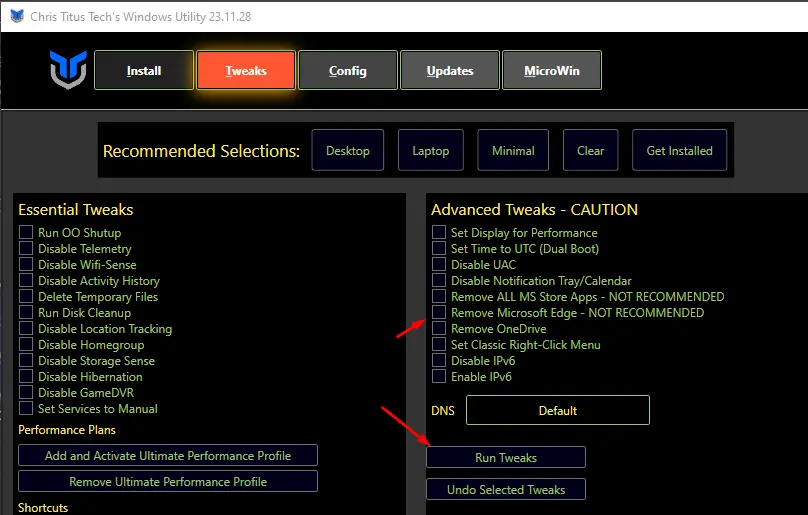Click the Recommended Selections label
808x515 pixels.
pos(201,151)
